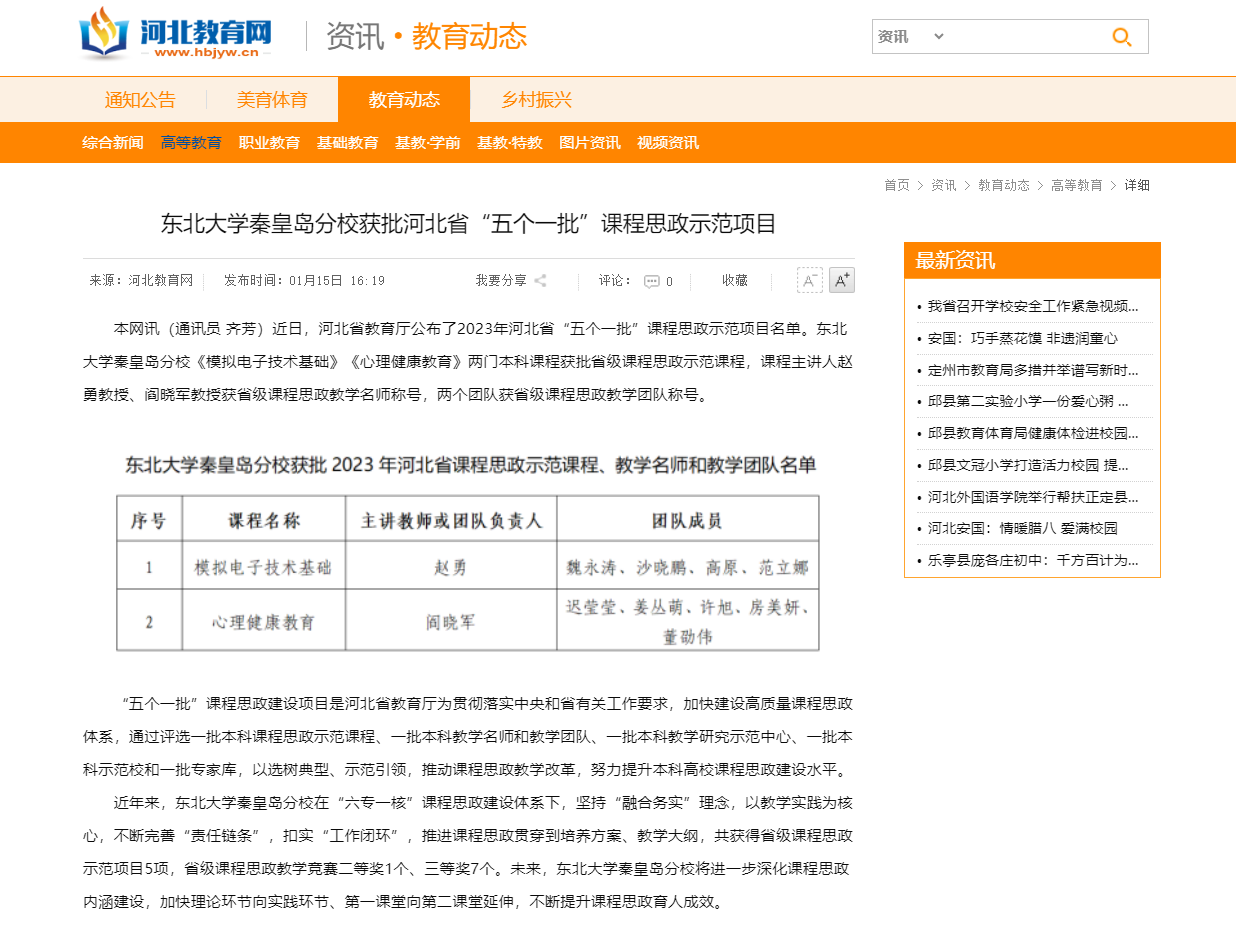This screenshot has height=935, width=1236.
Task: Increase font size with A+ icon
Action: pos(842,280)
